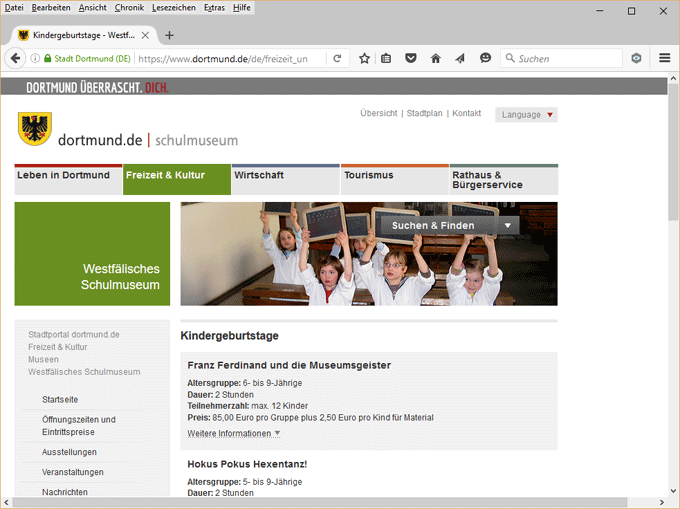Screen dimensions: 680x509
Task: Go to the browser home page icon
Action: [x=435, y=58]
